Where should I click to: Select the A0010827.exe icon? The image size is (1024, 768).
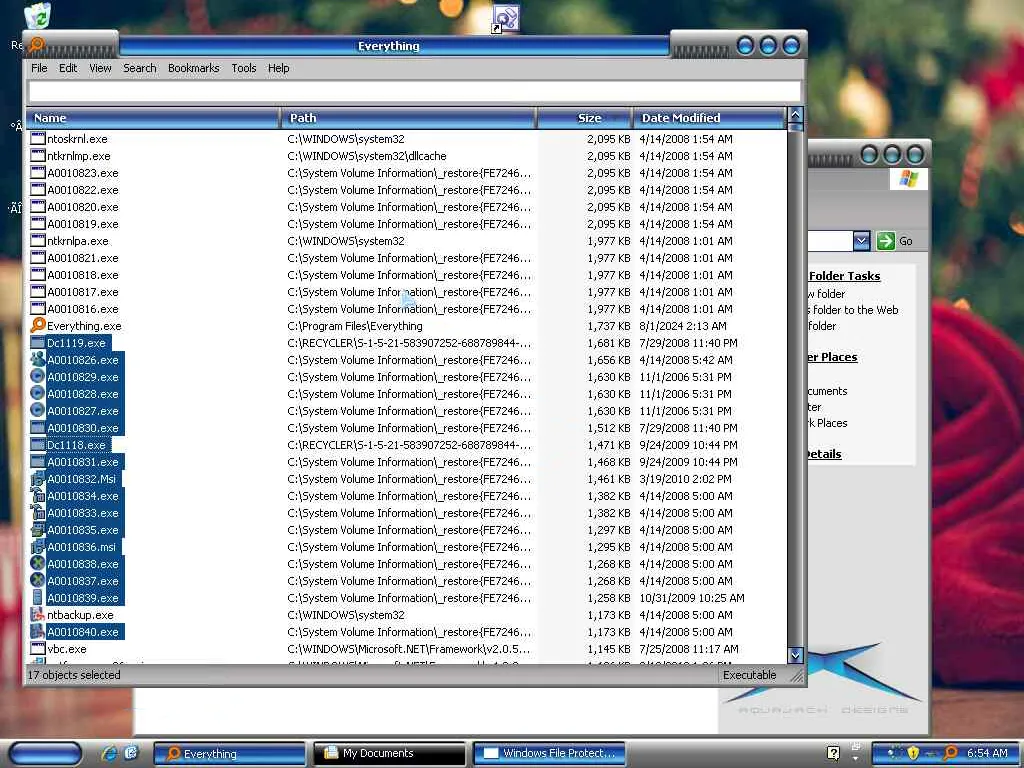tap(38, 410)
